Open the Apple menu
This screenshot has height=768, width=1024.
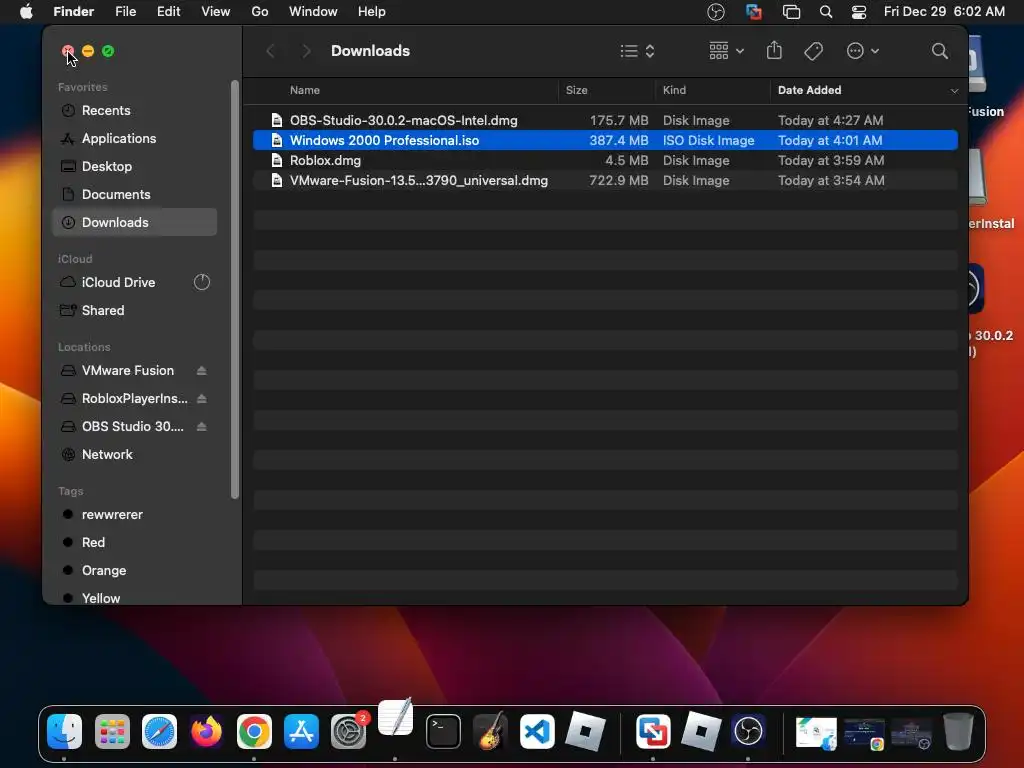point(26,12)
